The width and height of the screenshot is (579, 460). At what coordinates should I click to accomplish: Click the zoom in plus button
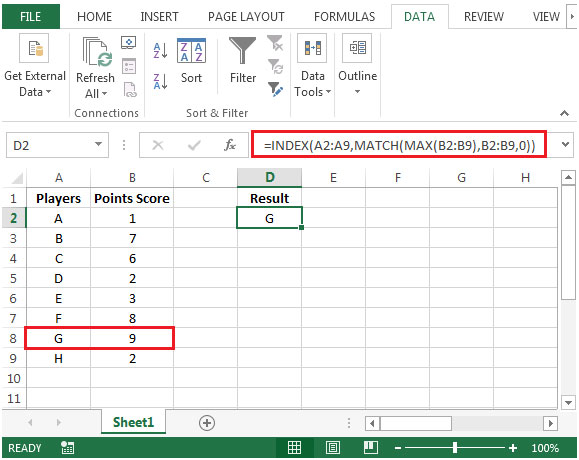(513, 448)
